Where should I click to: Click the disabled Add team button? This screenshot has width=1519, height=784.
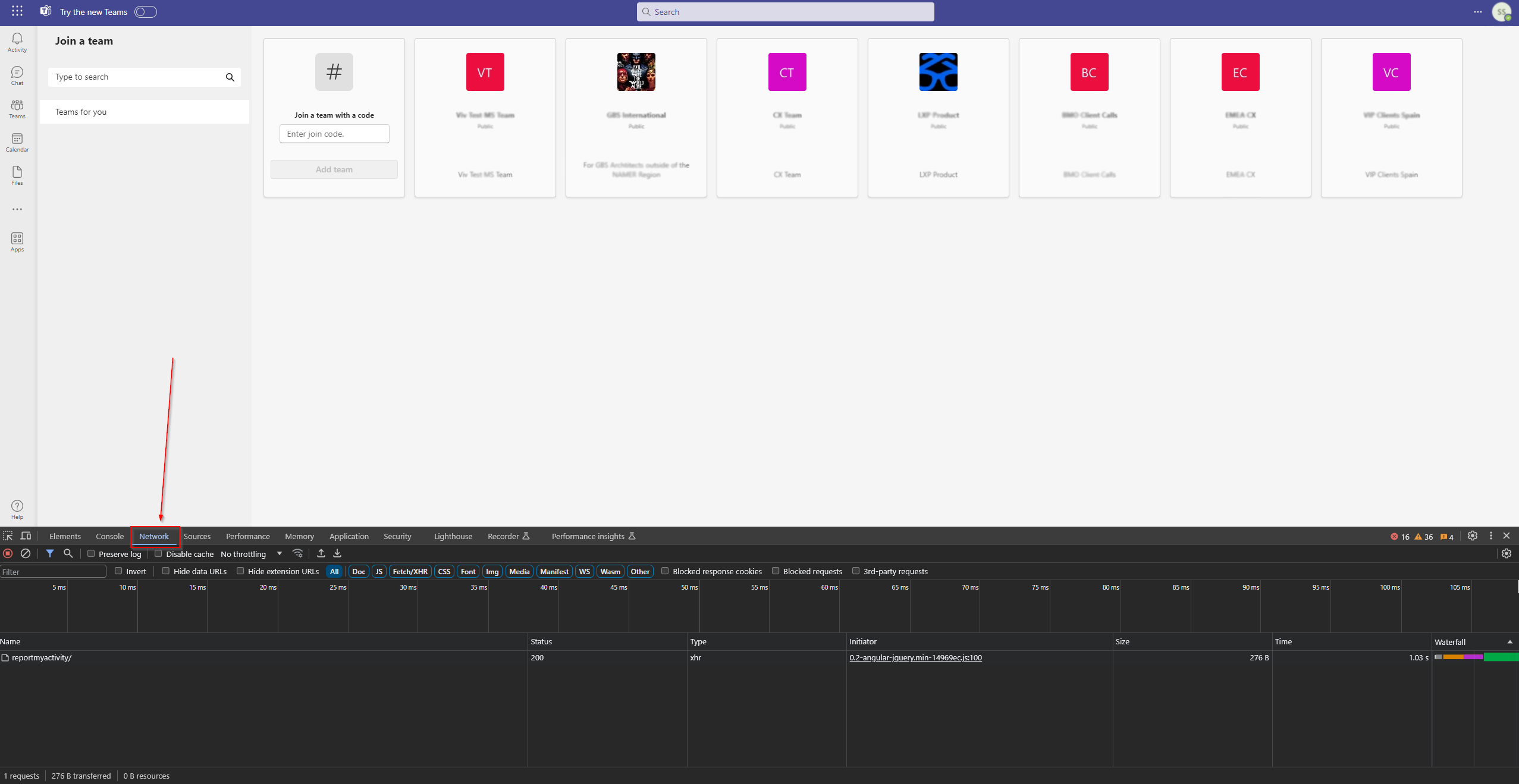[x=334, y=169]
